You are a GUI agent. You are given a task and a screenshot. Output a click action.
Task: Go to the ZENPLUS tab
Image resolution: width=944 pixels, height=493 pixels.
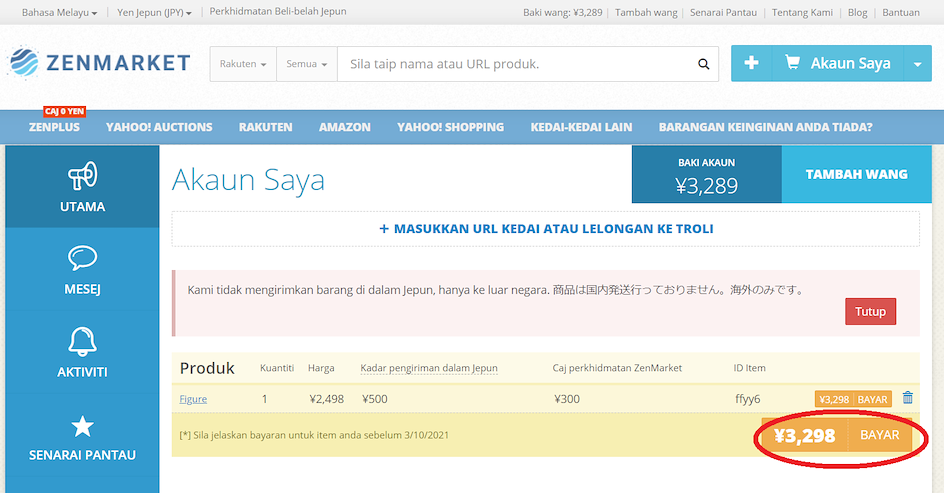54,127
